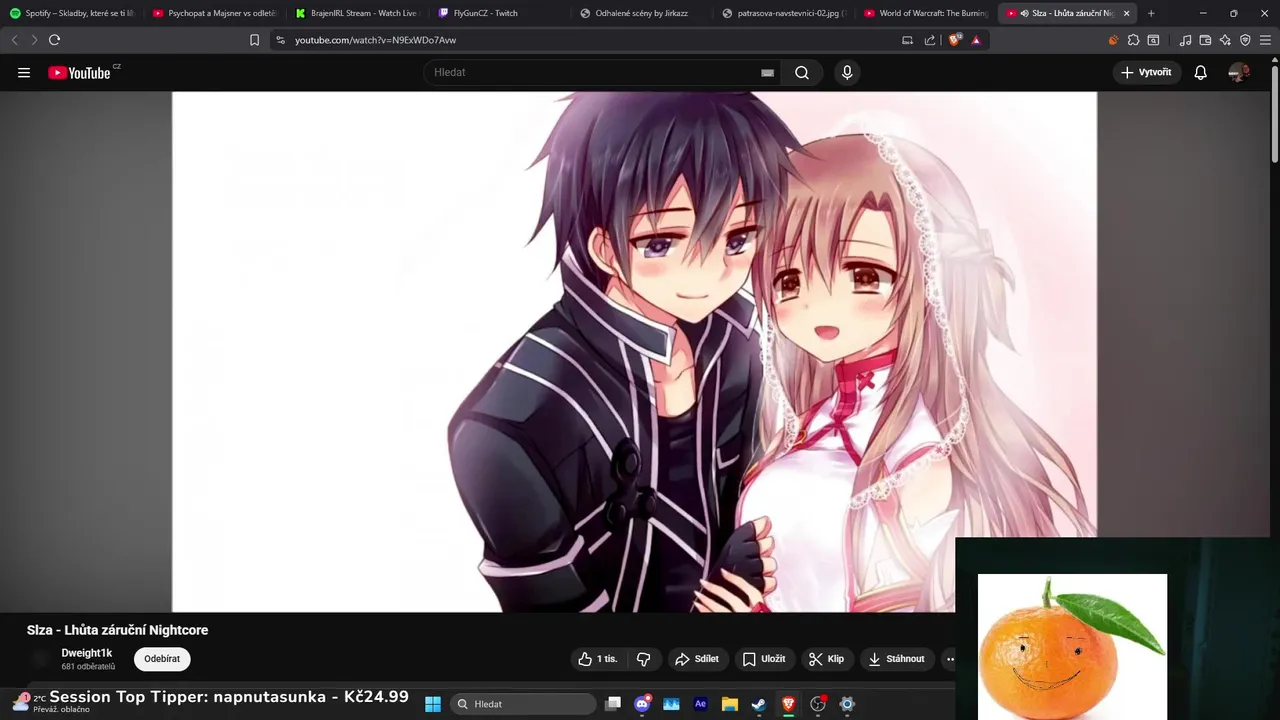Viewport: 1280px width, 720px height.
Task: Click the address bar URL
Action: (x=376, y=40)
